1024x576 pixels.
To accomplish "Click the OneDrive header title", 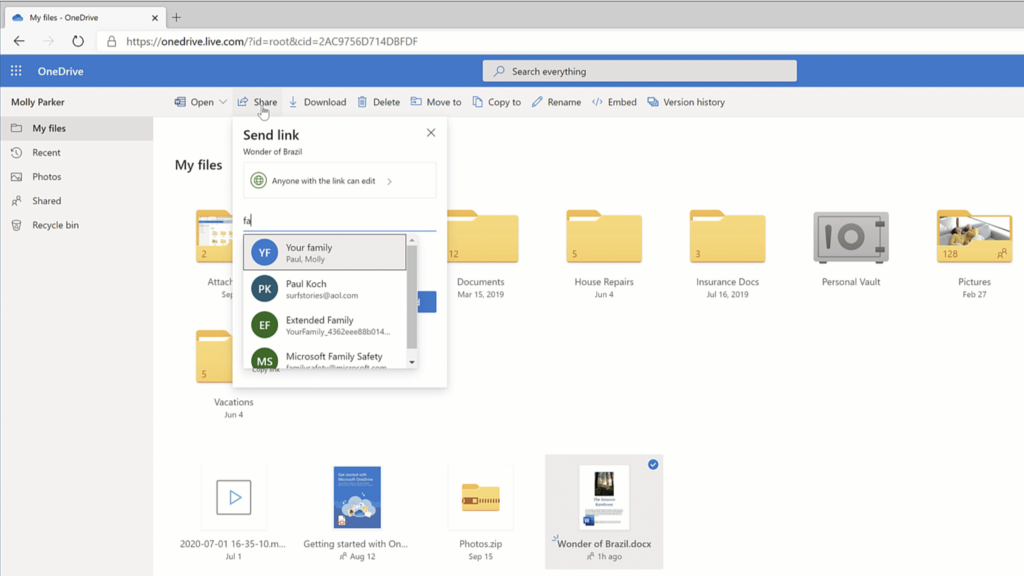I will [x=60, y=71].
